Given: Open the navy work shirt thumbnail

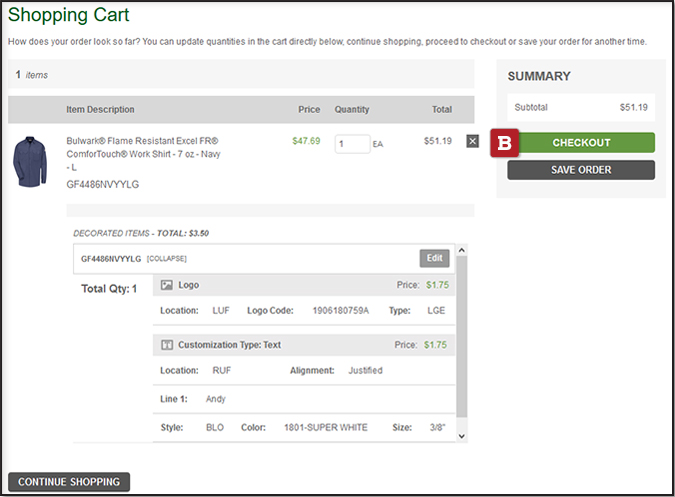Looking at the screenshot, I should 30,162.
